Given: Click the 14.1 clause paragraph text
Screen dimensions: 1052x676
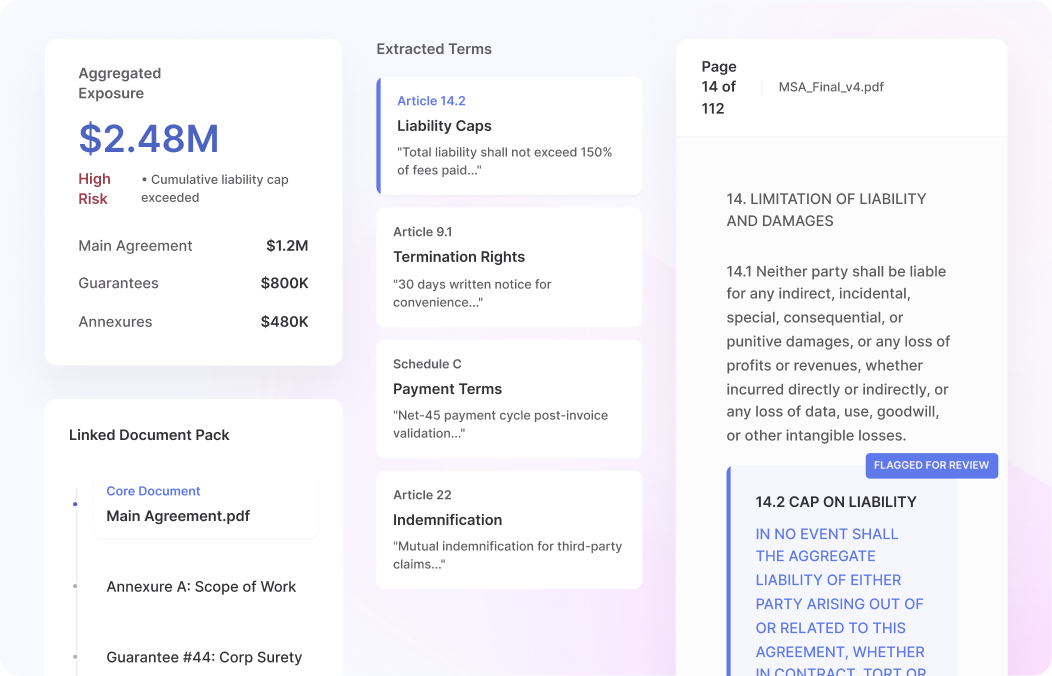Looking at the screenshot, I should click(x=838, y=353).
